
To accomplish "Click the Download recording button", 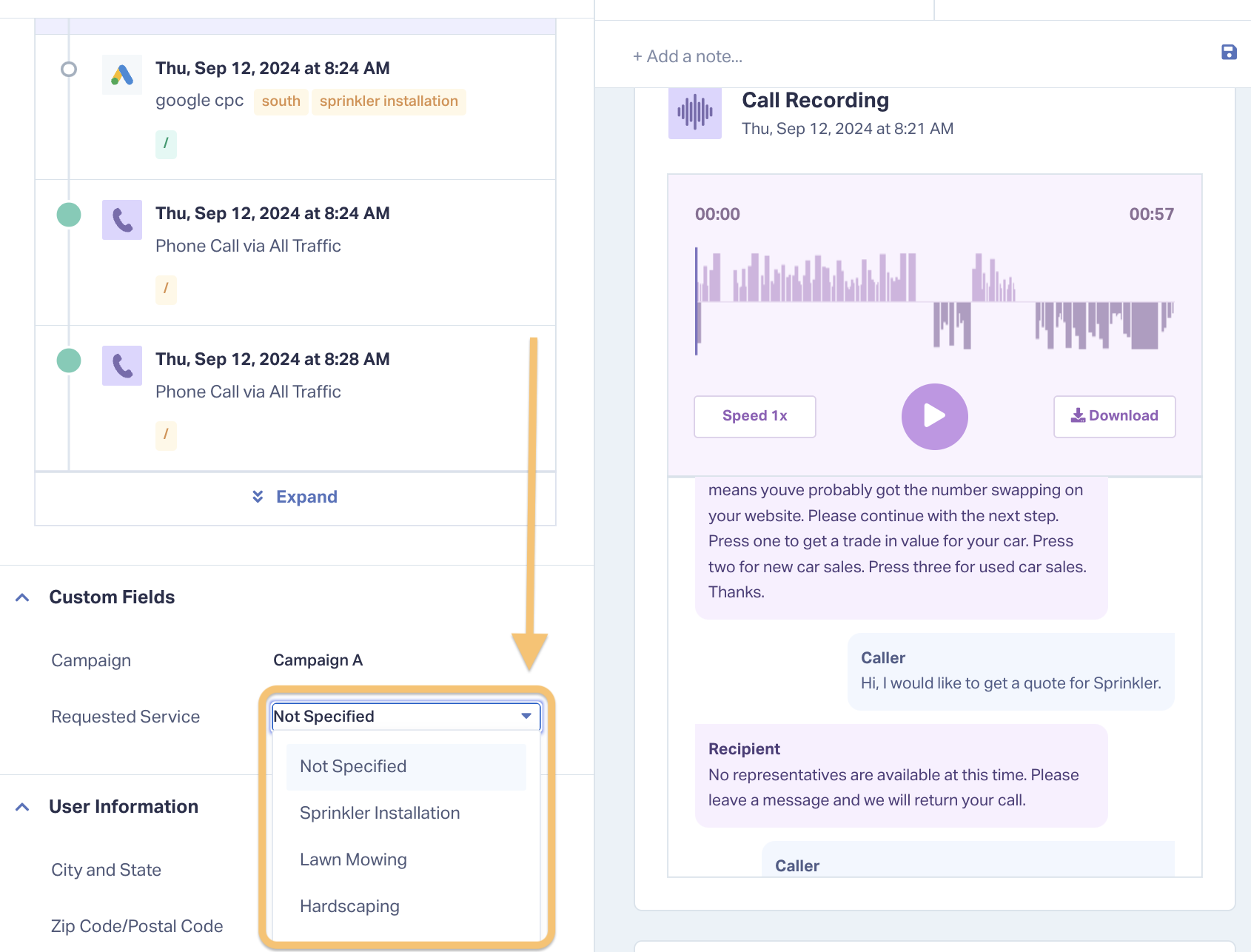I will pyautogui.click(x=1114, y=416).
